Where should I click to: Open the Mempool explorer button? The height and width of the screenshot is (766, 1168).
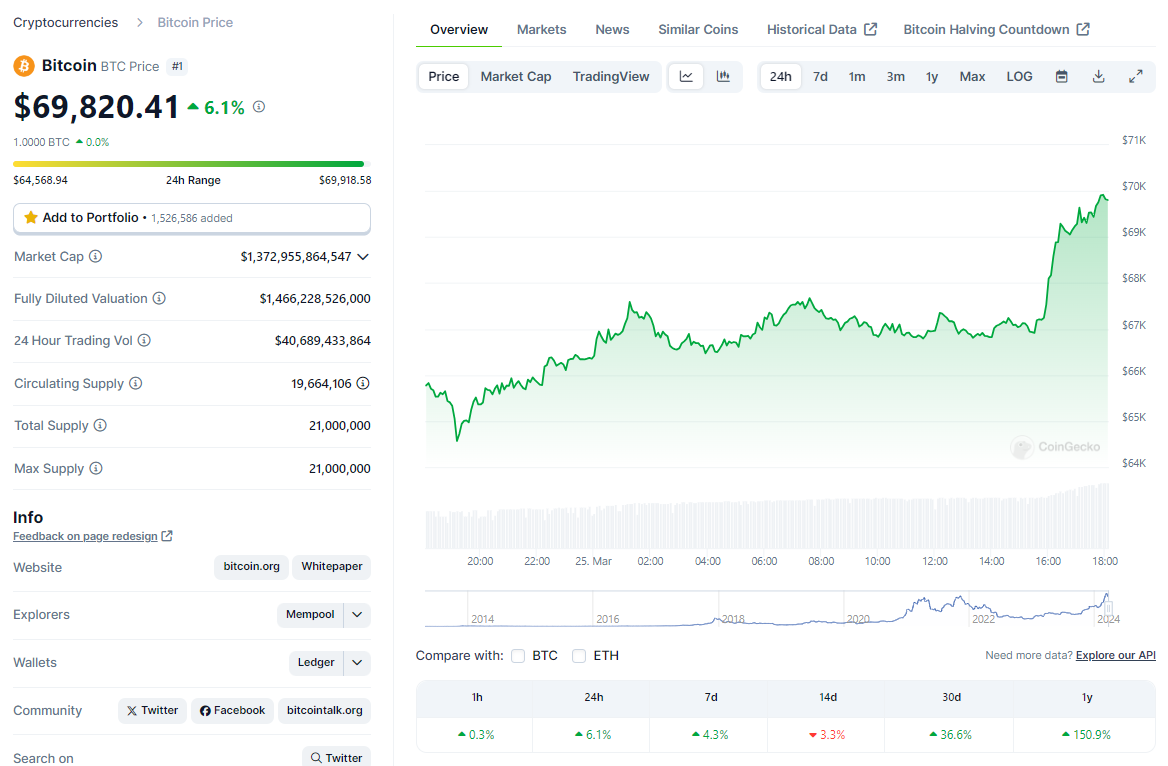tap(310, 615)
